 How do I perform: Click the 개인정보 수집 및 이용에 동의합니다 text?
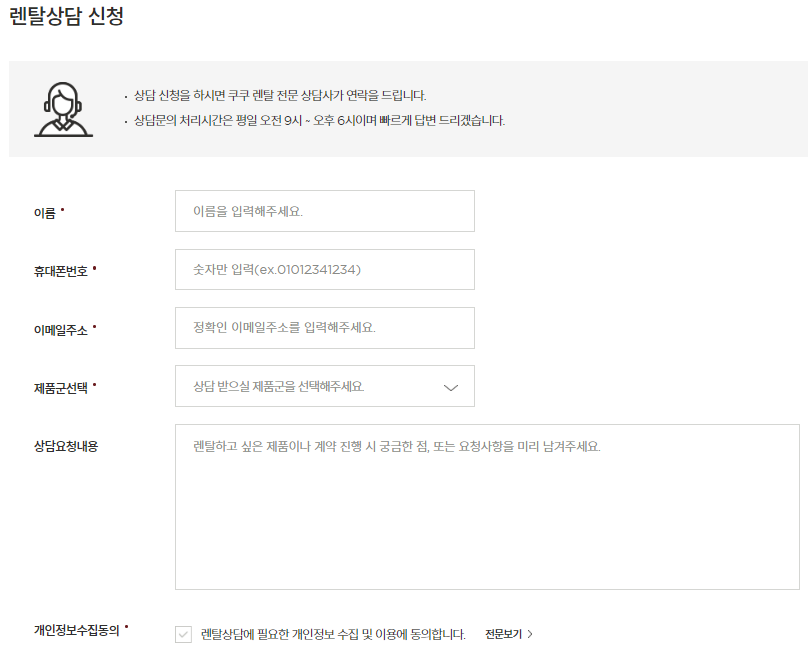333,634
